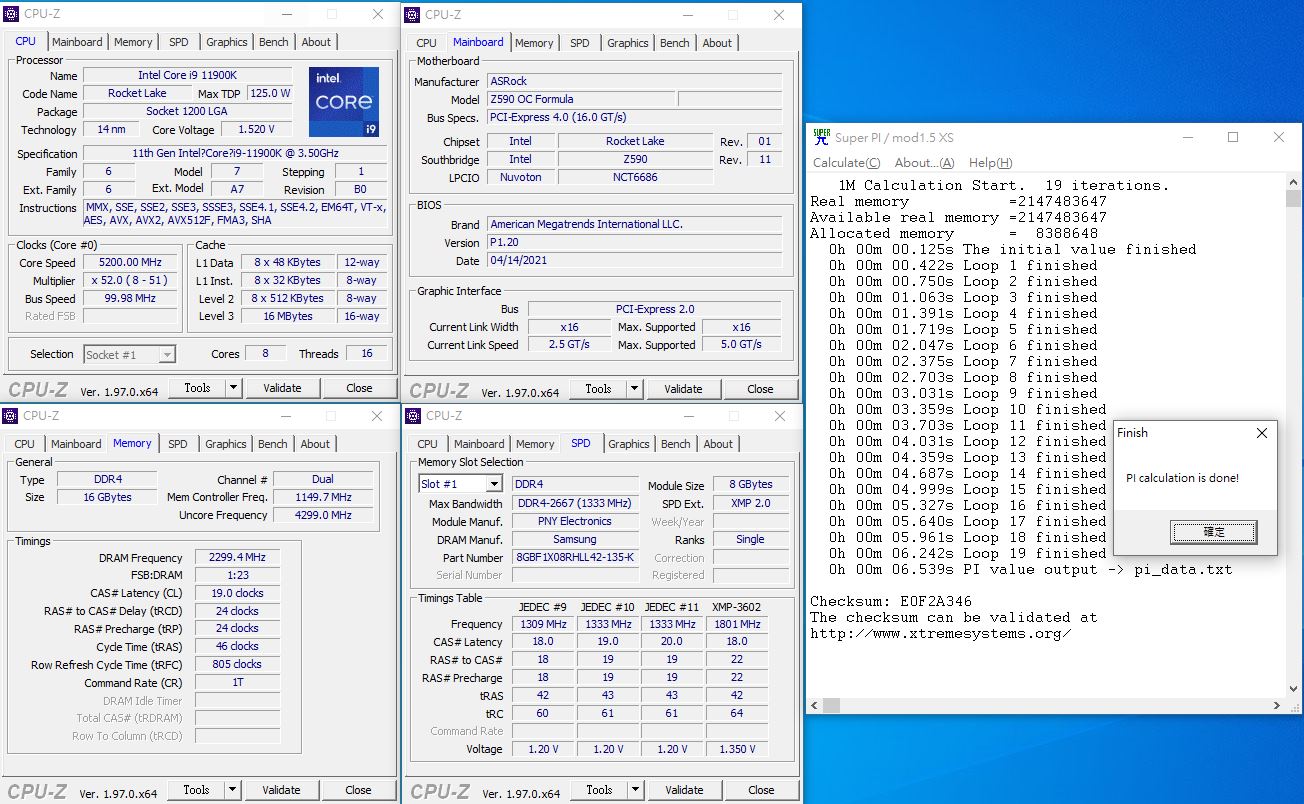Image resolution: width=1304 pixels, height=804 pixels.
Task: Click the CPU-Z title bar icon in the Memory window
Action: (10, 415)
